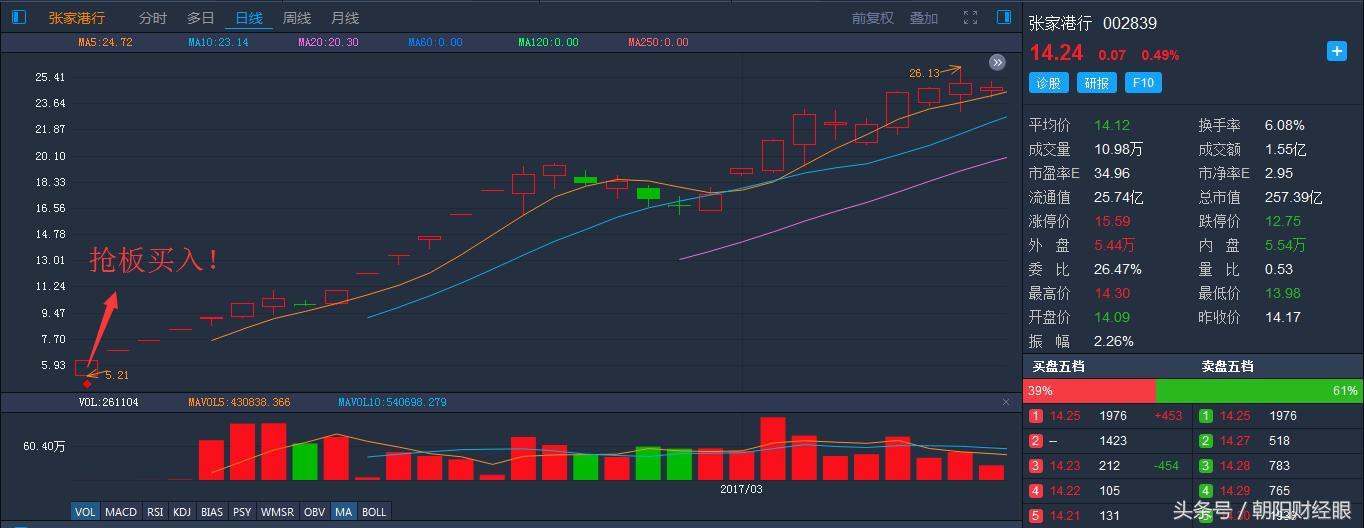The image size is (1364, 528).
Task: Toggle the right quote panel icon
Action: pos(1004,17)
